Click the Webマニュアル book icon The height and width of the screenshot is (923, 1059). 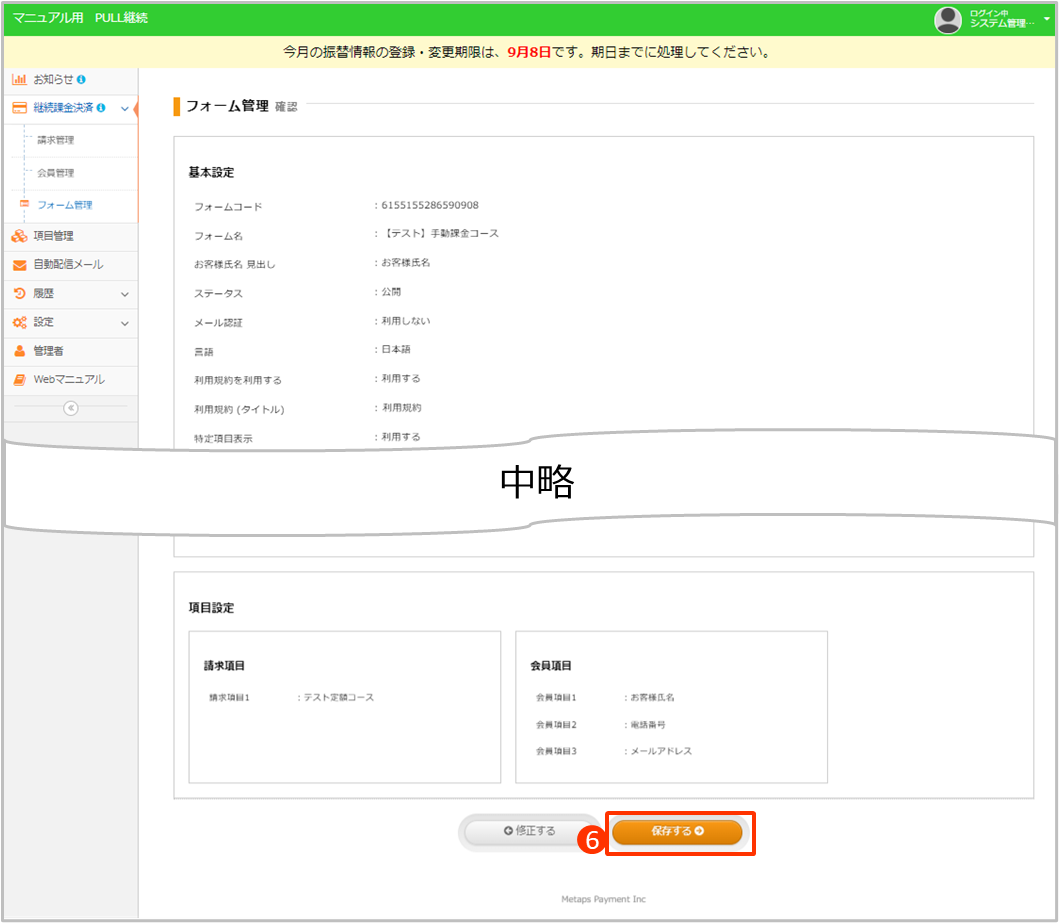(x=19, y=380)
